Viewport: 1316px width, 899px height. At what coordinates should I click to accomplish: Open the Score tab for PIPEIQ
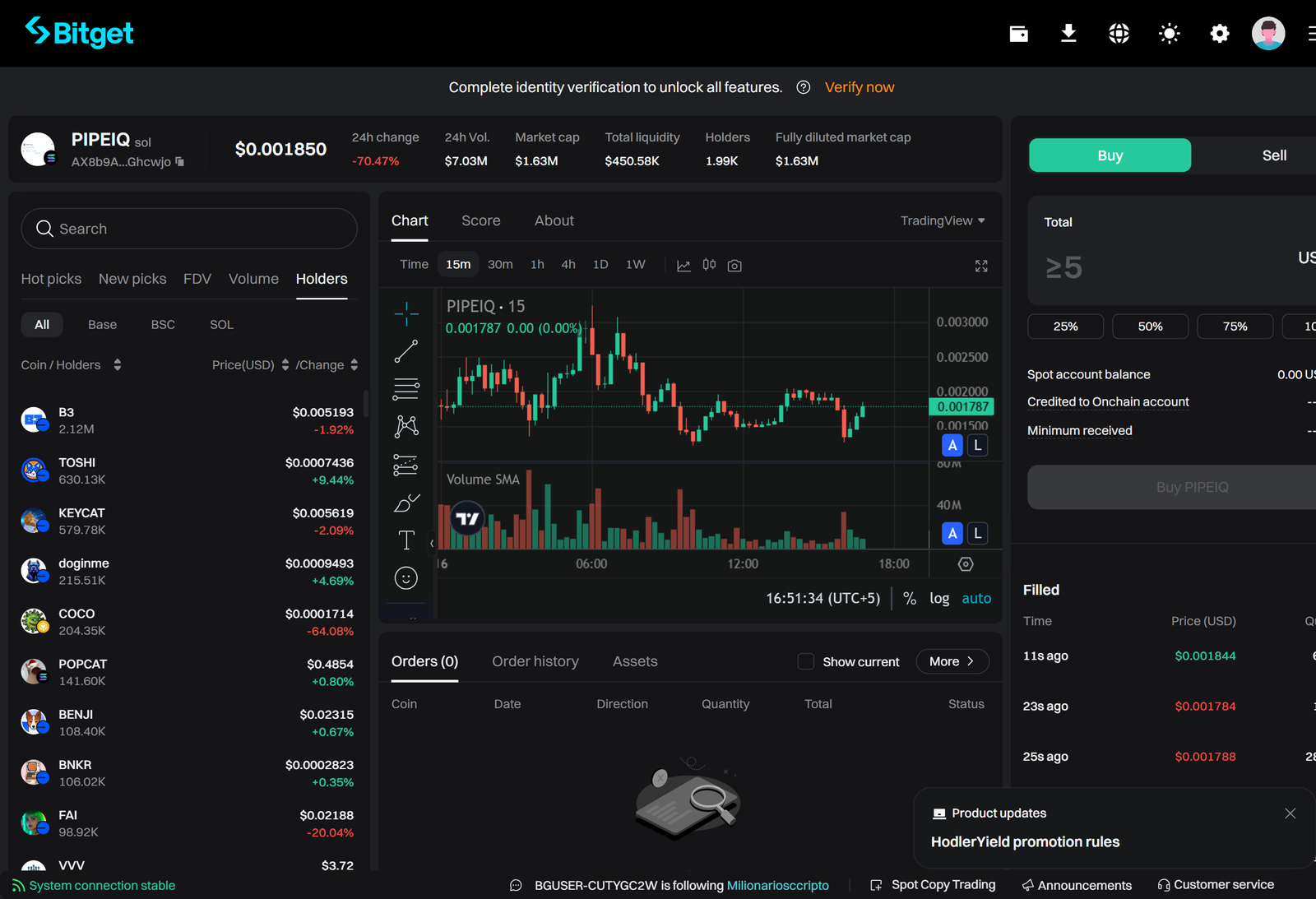coord(481,220)
